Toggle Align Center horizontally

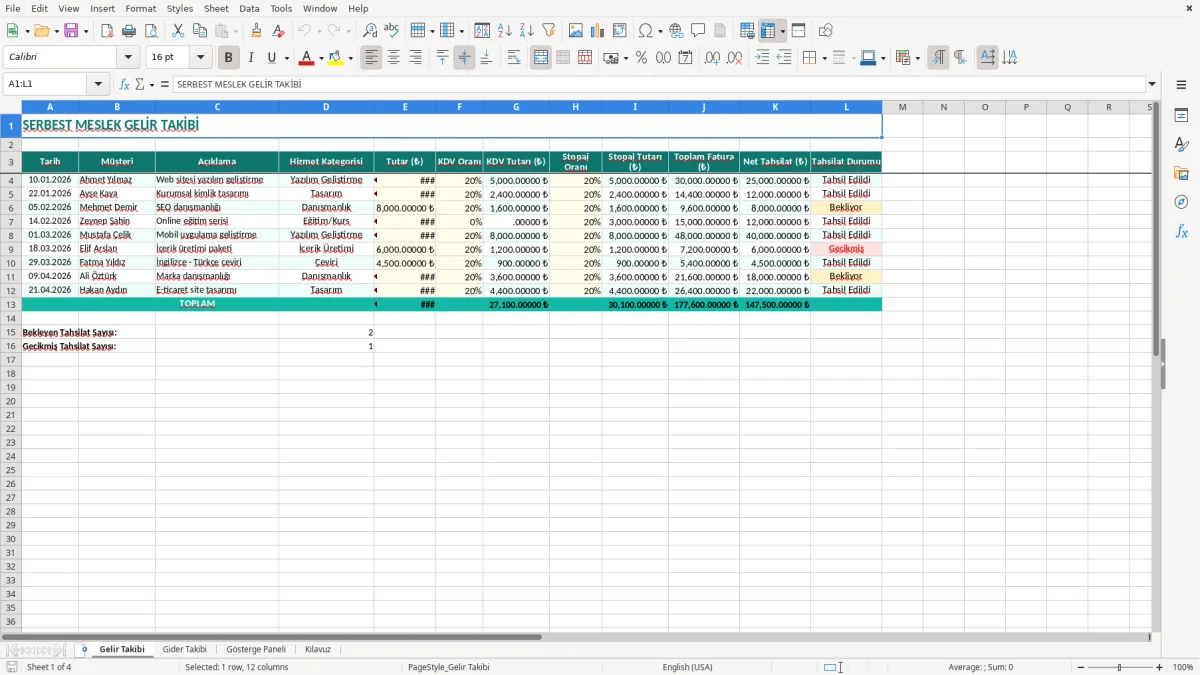[393, 58]
